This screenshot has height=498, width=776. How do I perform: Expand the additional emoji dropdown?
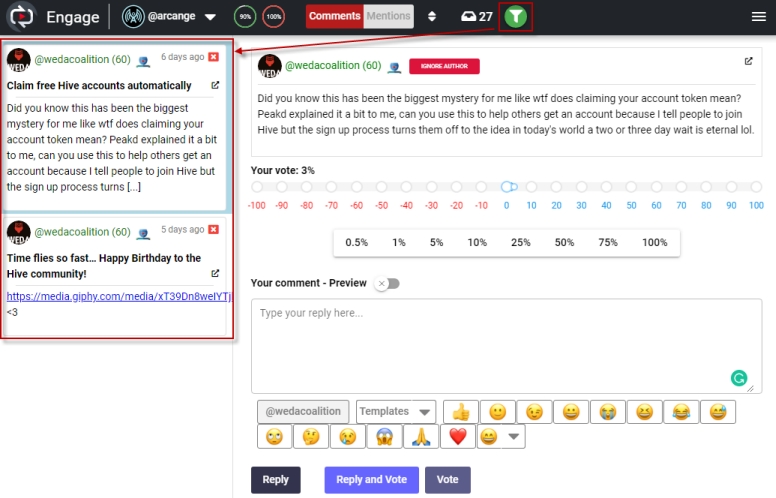coord(513,437)
